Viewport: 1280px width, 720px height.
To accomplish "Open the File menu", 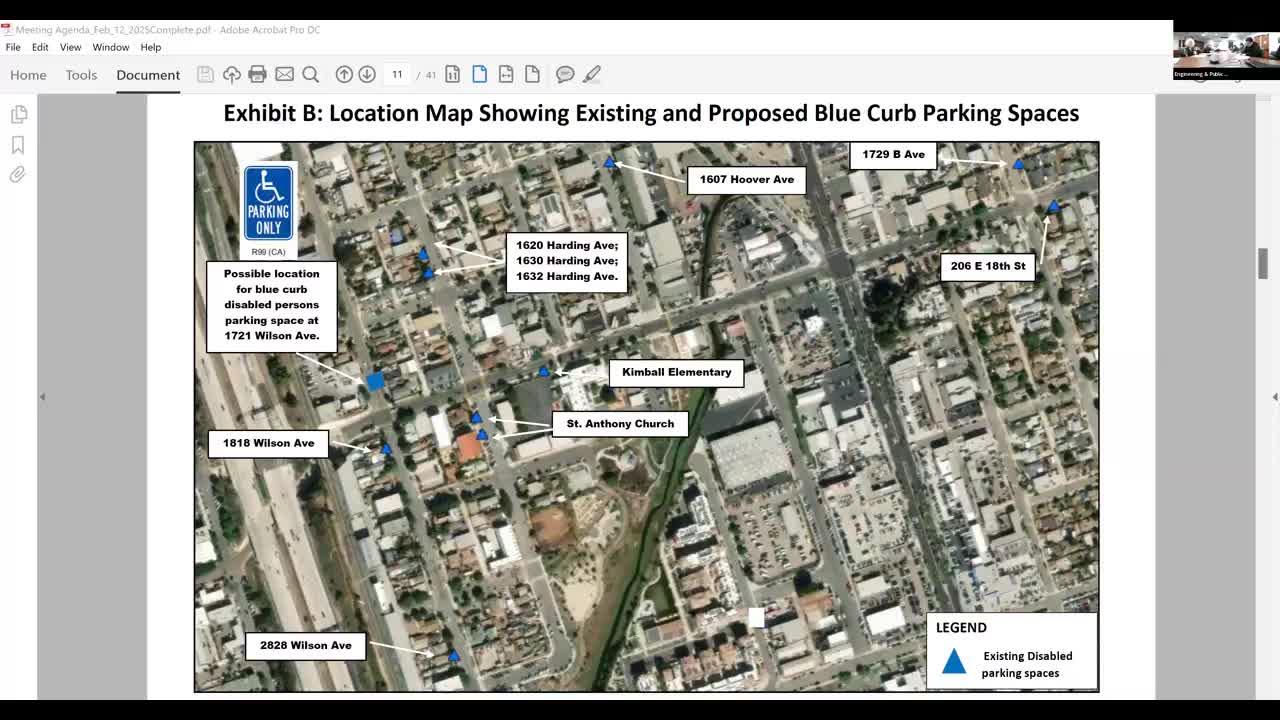I will pyautogui.click(x=13, y=47).
